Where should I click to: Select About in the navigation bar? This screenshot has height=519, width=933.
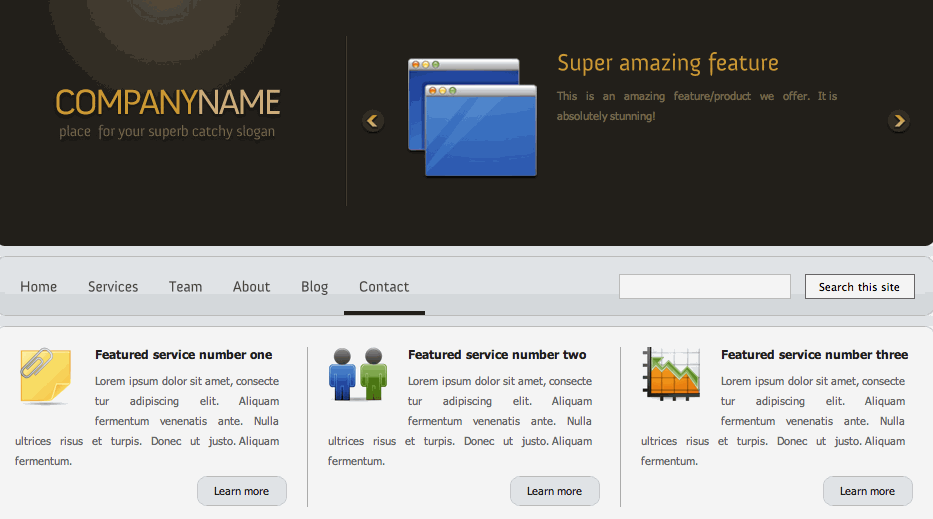[251, 287]
